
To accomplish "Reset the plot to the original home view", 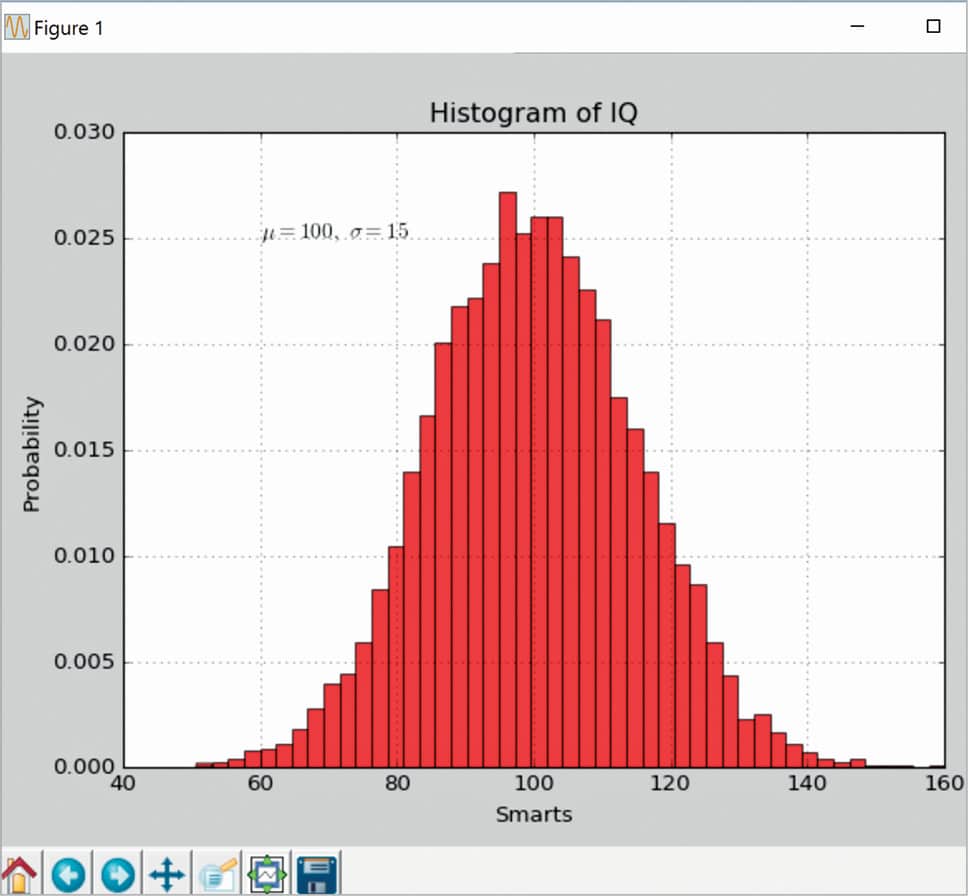I will point(20,873).
